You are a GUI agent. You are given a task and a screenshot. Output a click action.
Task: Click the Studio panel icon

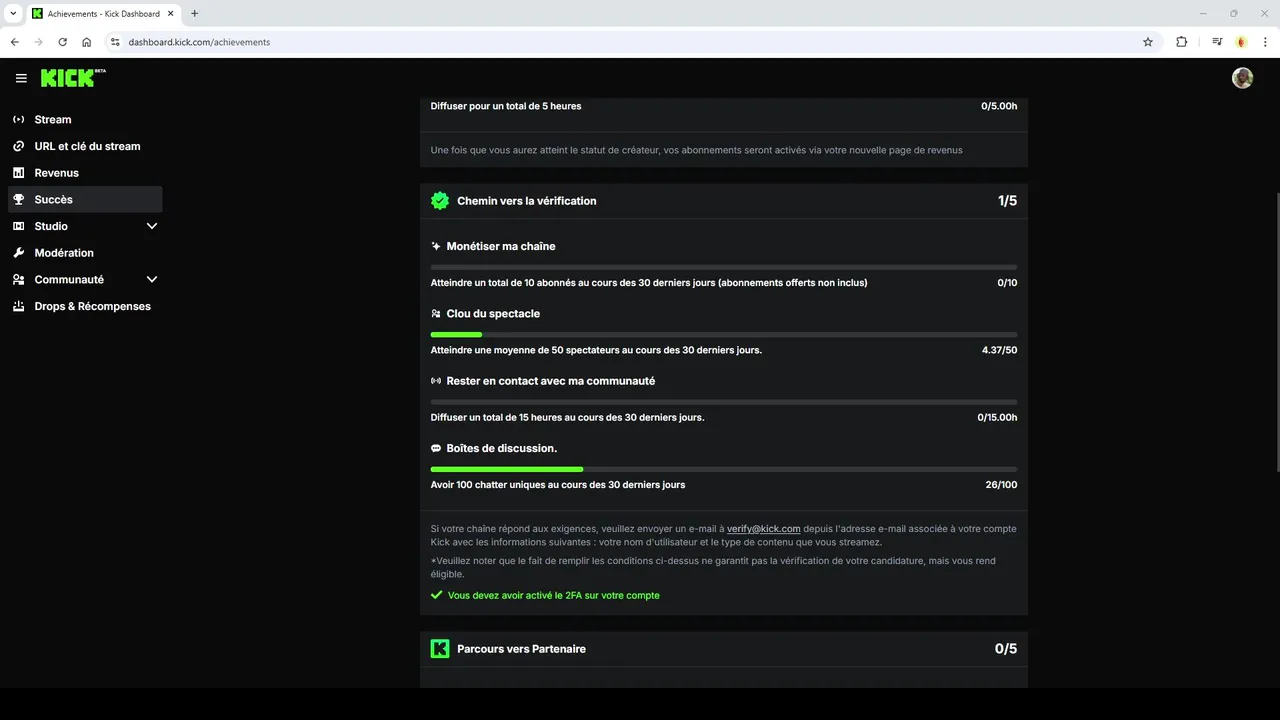18,226
